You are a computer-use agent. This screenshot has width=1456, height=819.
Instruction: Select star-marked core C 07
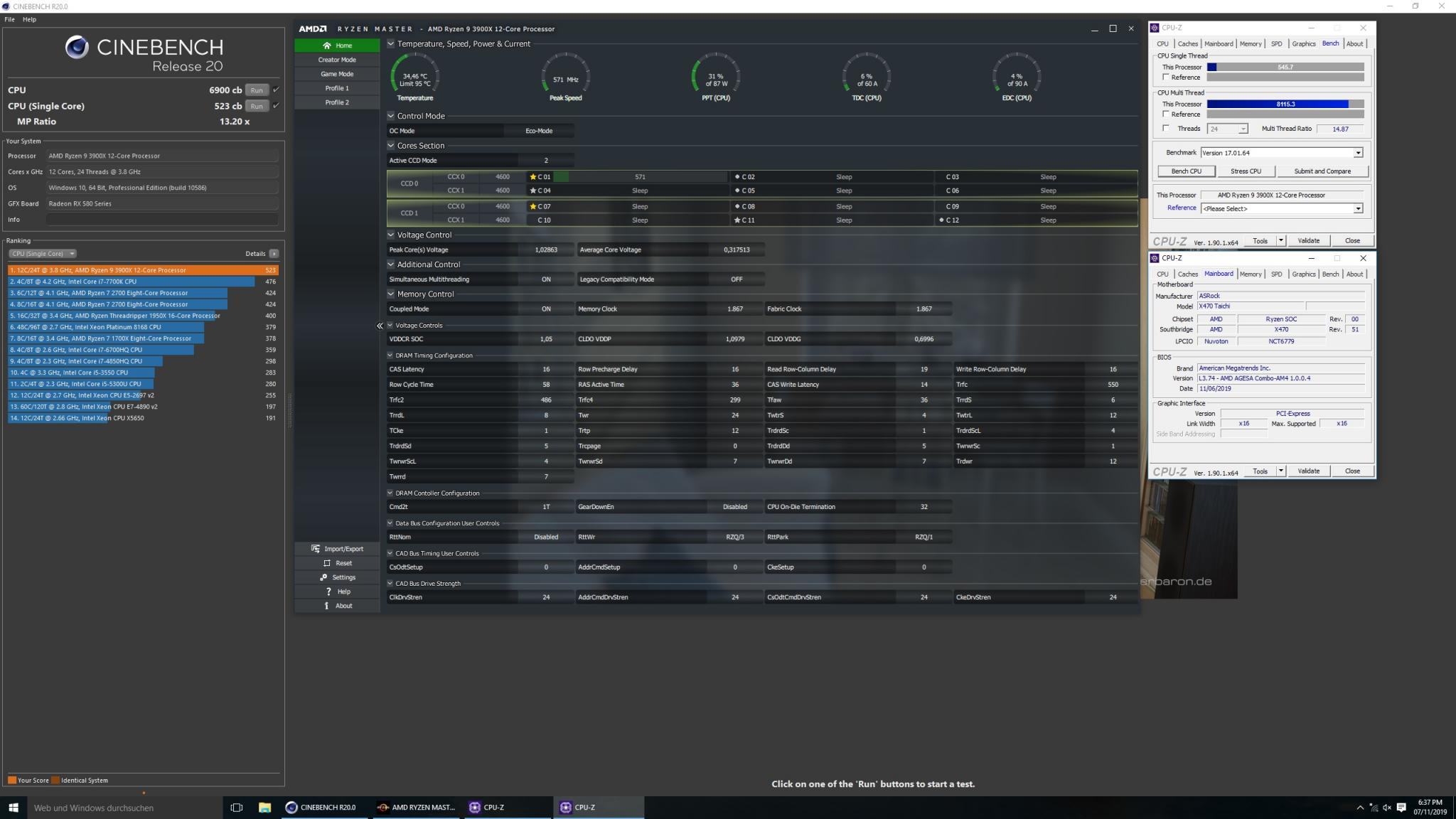[540, 207]
